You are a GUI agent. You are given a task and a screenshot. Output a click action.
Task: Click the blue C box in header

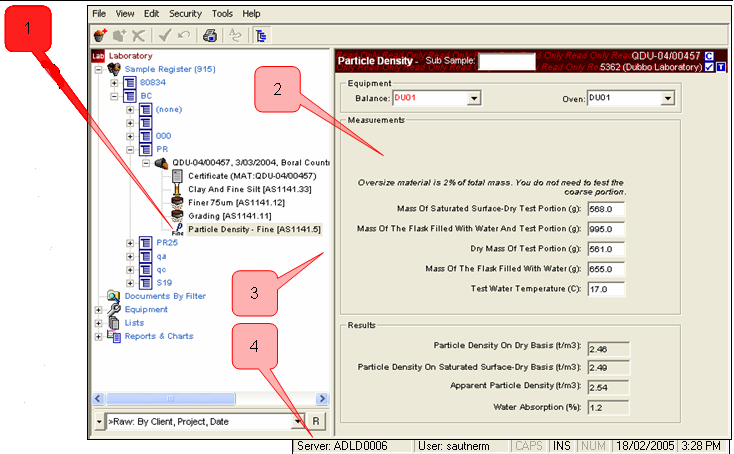(x=708, y=56)
